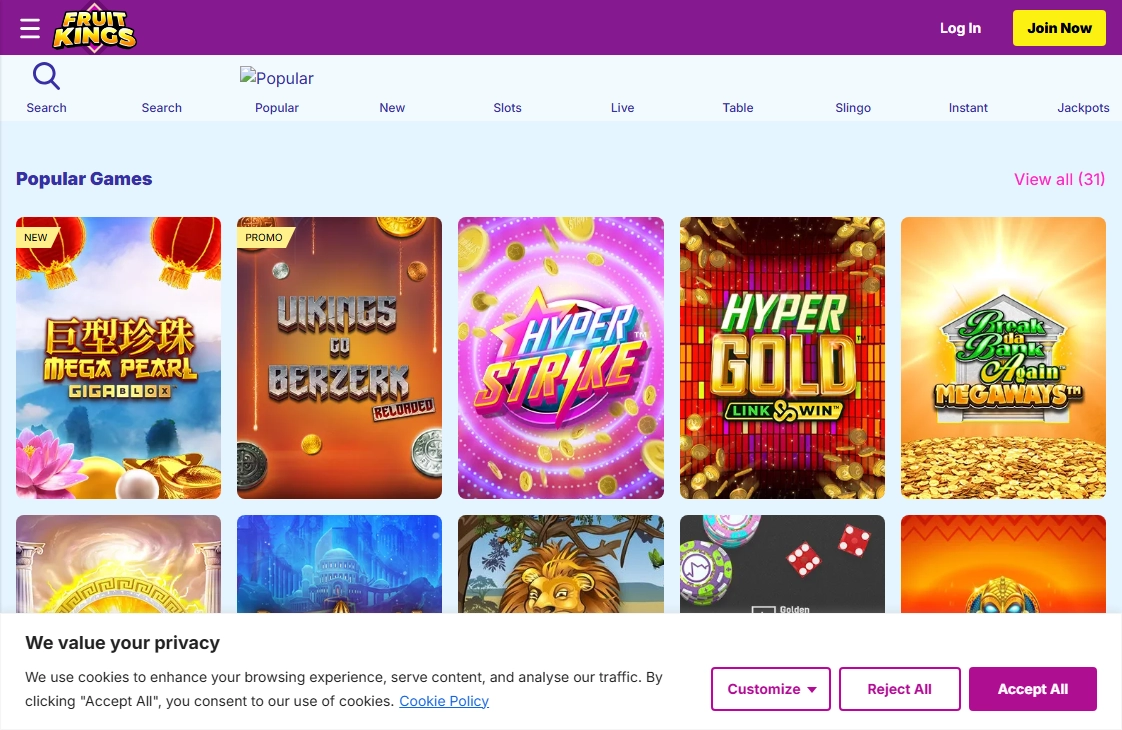
Task: Select the Table category tab
Action: pyautogui.click(x=738, y=107)
